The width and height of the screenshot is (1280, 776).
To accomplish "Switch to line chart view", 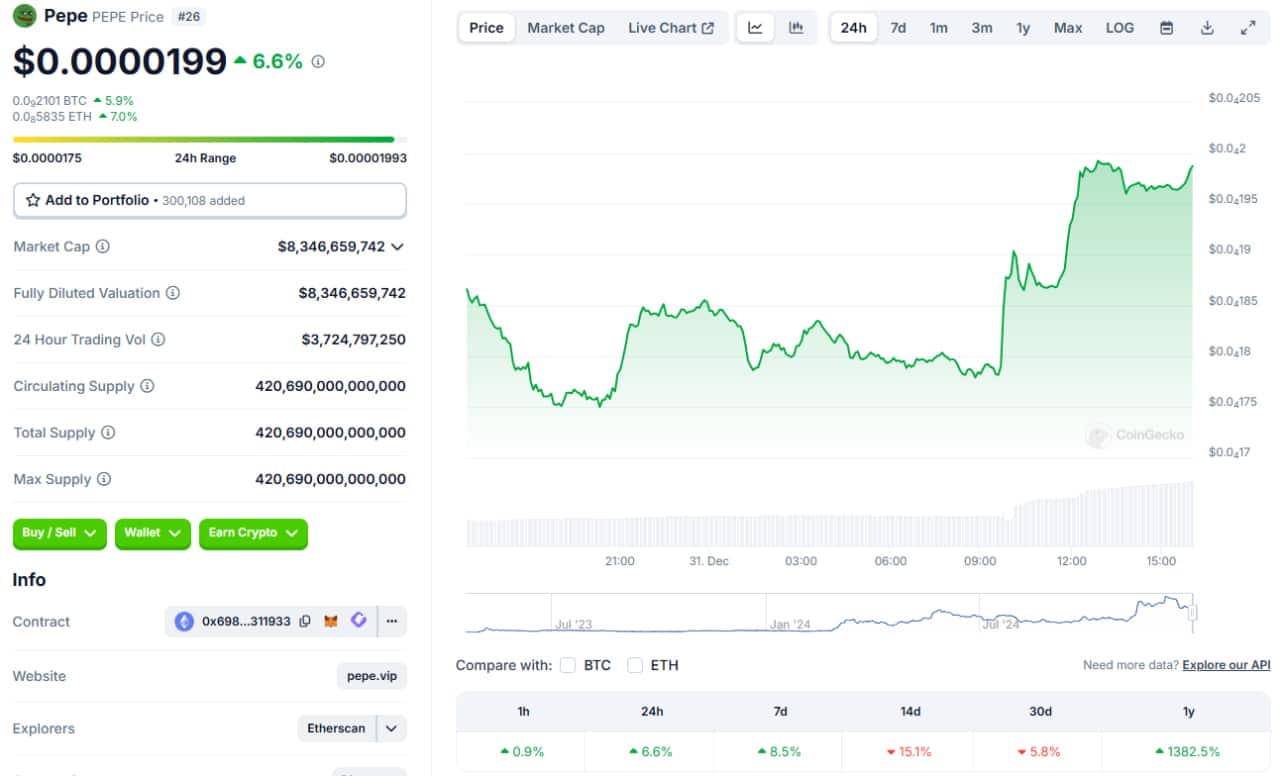I will (x=755, y=28).
